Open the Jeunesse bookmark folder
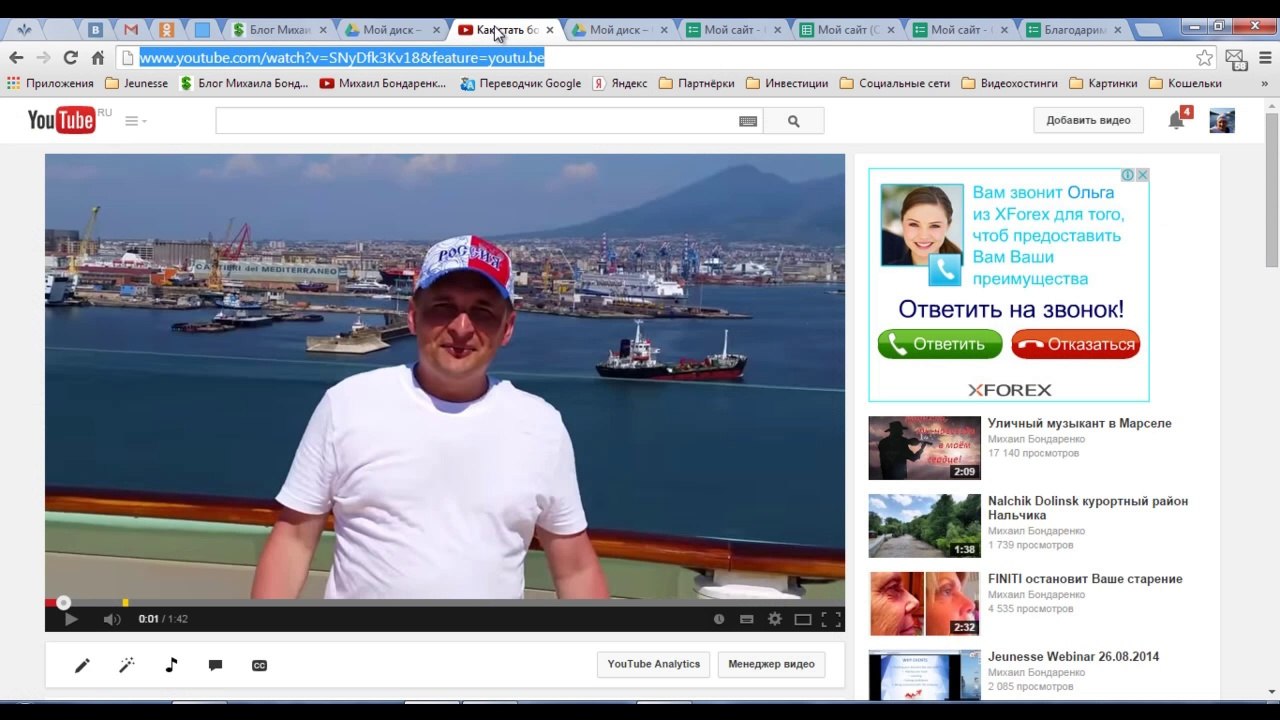Image resolution: width=1280 pixels, height=720 pixels. tap(136, 84)
